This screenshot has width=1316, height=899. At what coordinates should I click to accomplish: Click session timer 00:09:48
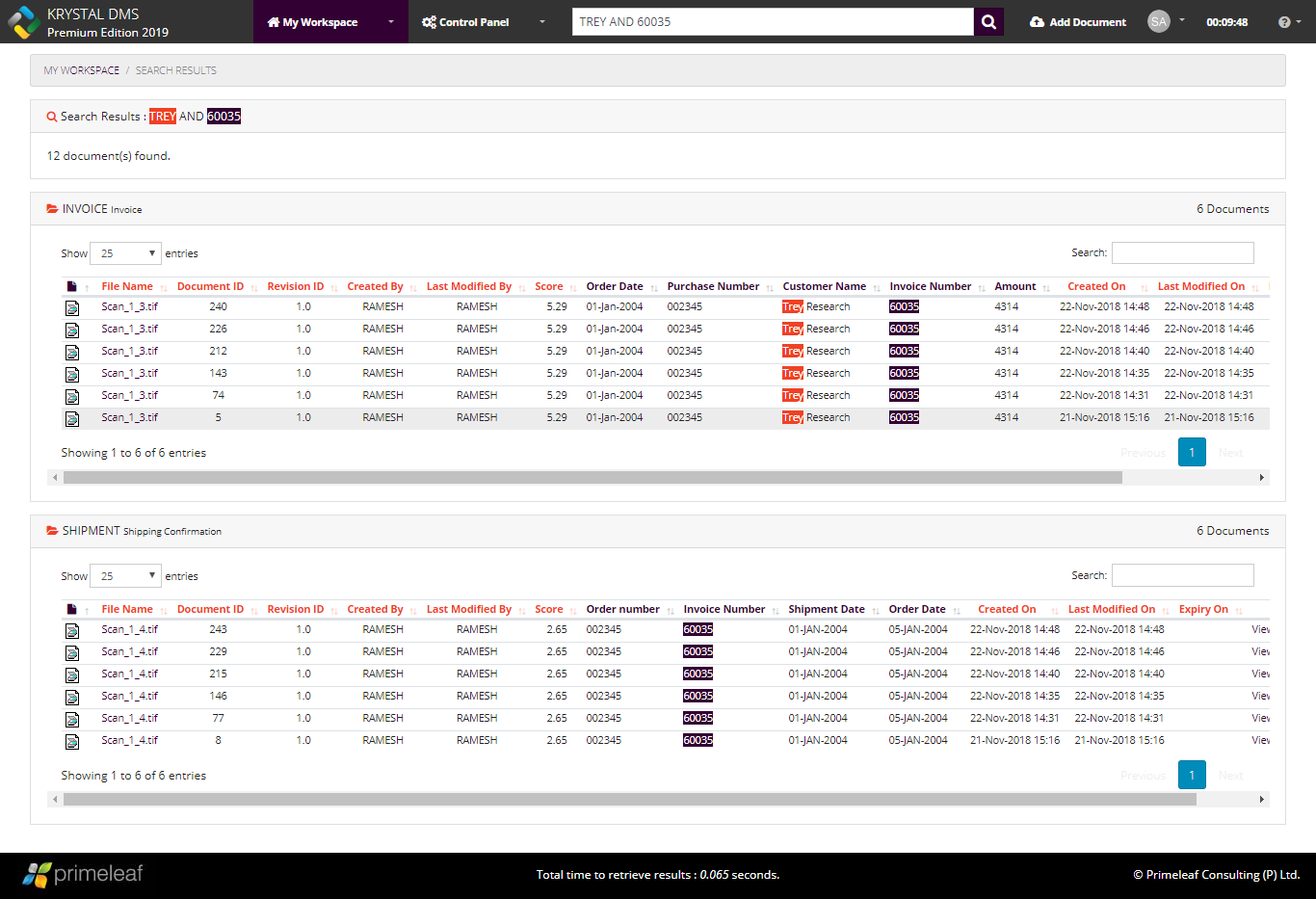(1226, 22)
